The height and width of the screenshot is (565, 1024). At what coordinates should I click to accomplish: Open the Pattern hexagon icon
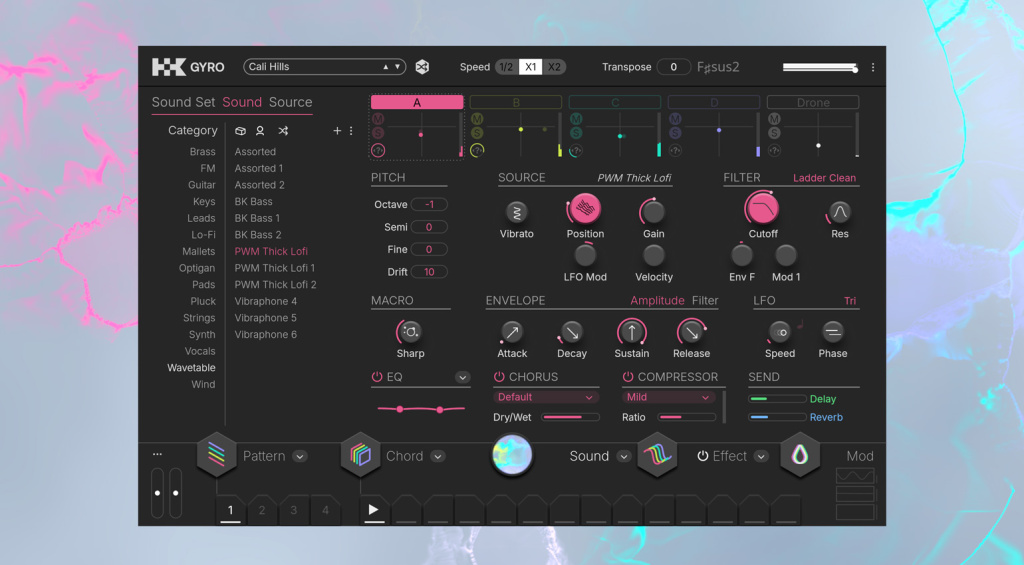pos(216,456)
